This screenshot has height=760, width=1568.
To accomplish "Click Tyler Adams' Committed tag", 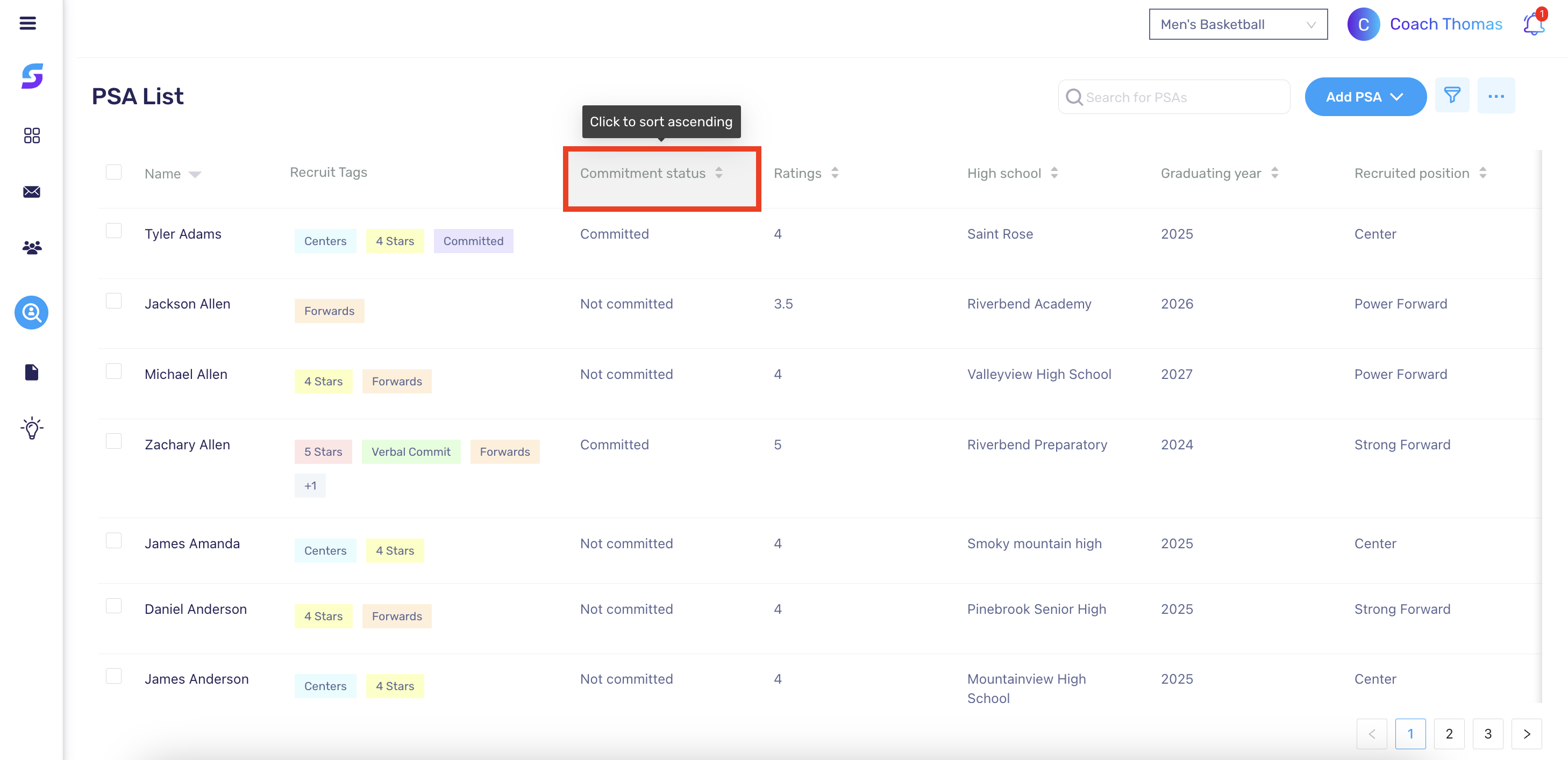I will pos(473,241).
